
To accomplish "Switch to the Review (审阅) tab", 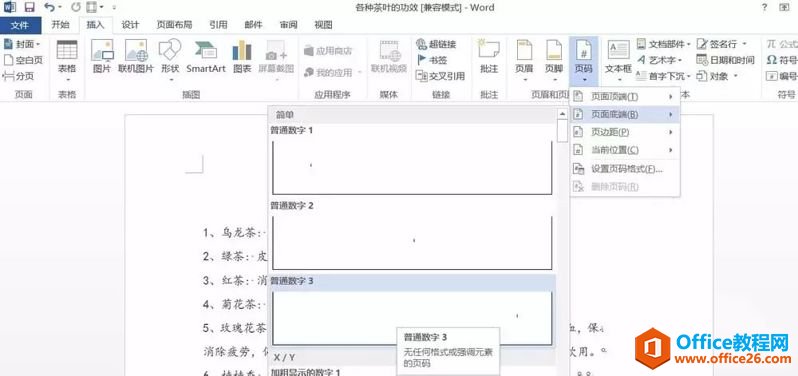I will click(289, 25).
